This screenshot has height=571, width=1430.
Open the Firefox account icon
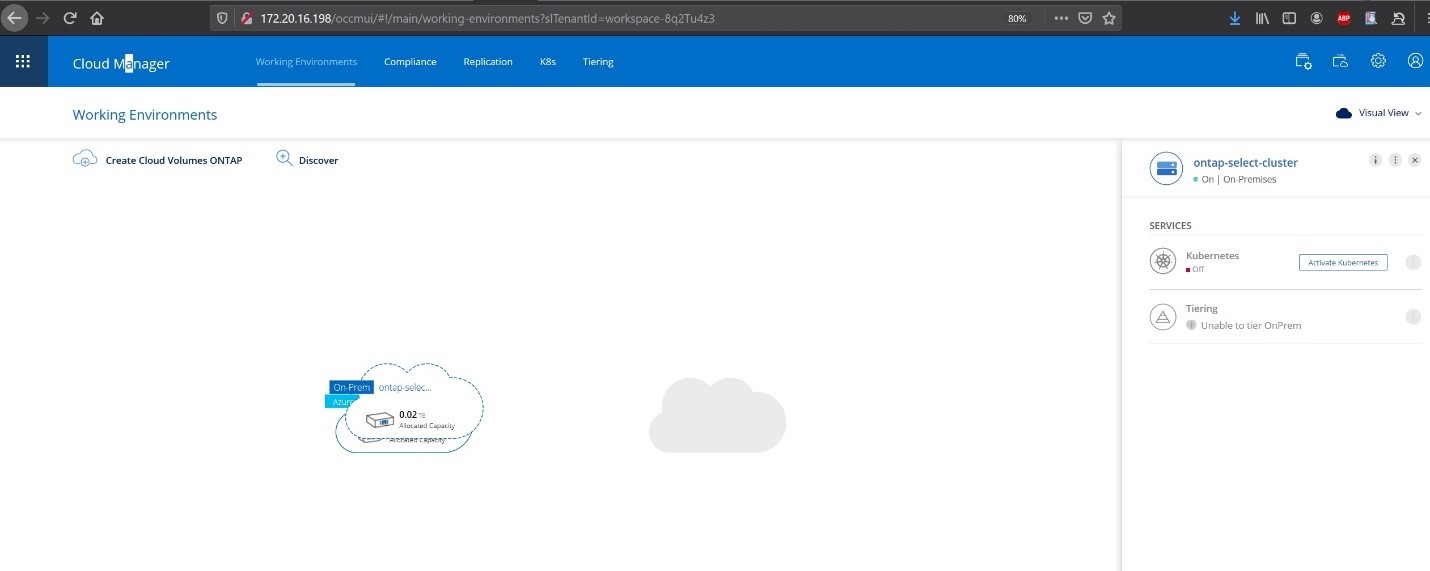(1317, 18)
